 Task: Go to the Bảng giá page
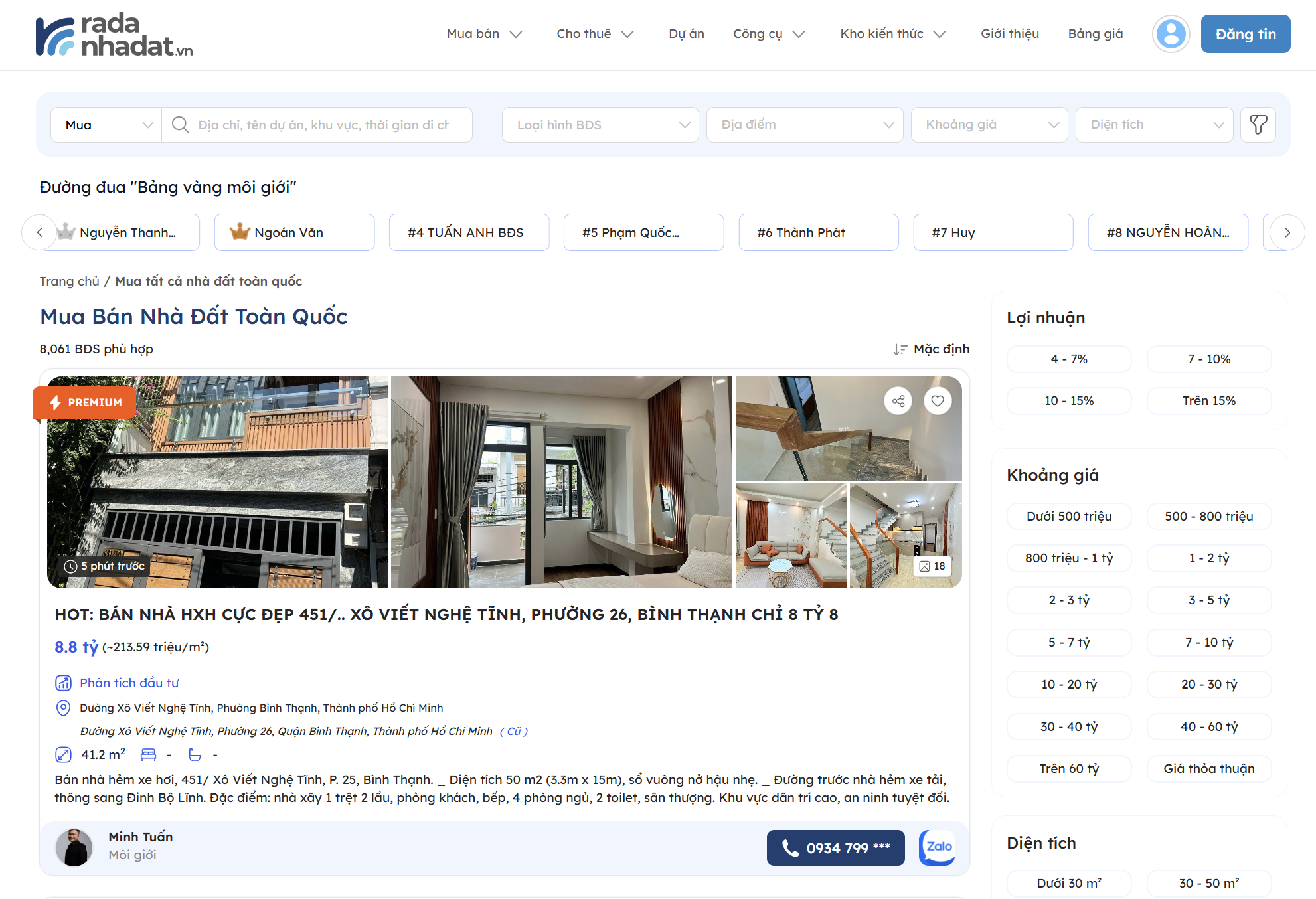[1095, 34]
